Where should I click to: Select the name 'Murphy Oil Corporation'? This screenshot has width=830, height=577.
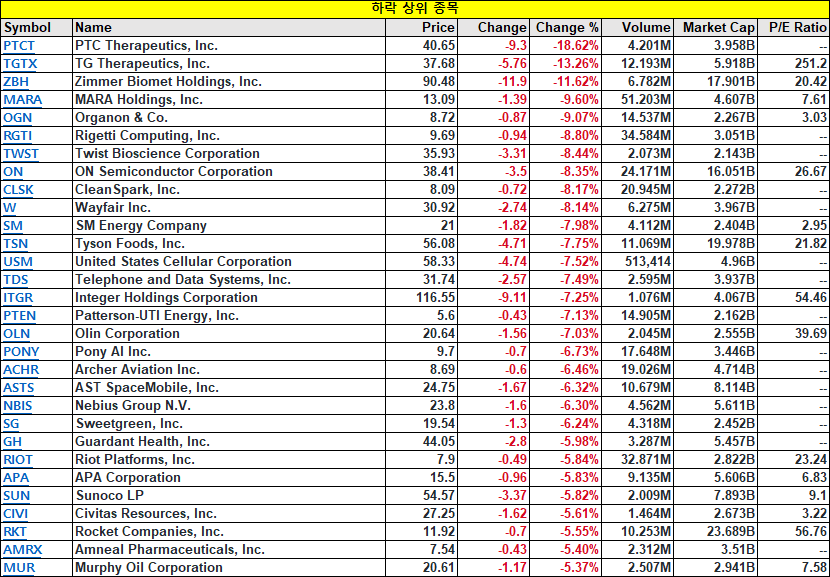pyautogui.click(x=149, y=567)
